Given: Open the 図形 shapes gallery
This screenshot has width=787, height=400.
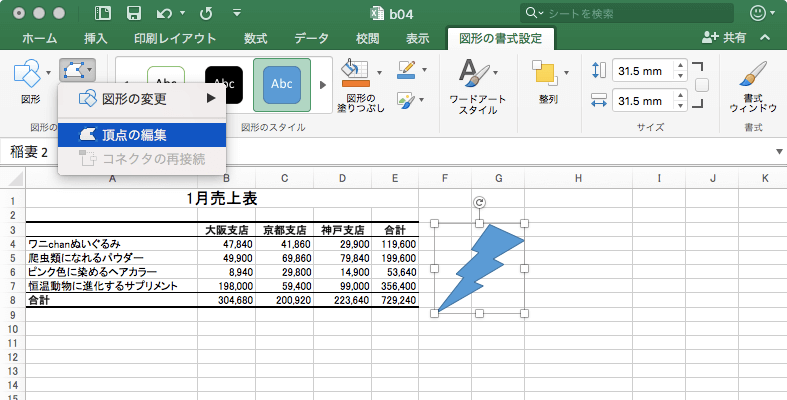Looking at the screenshot, I should click(27, 74).
